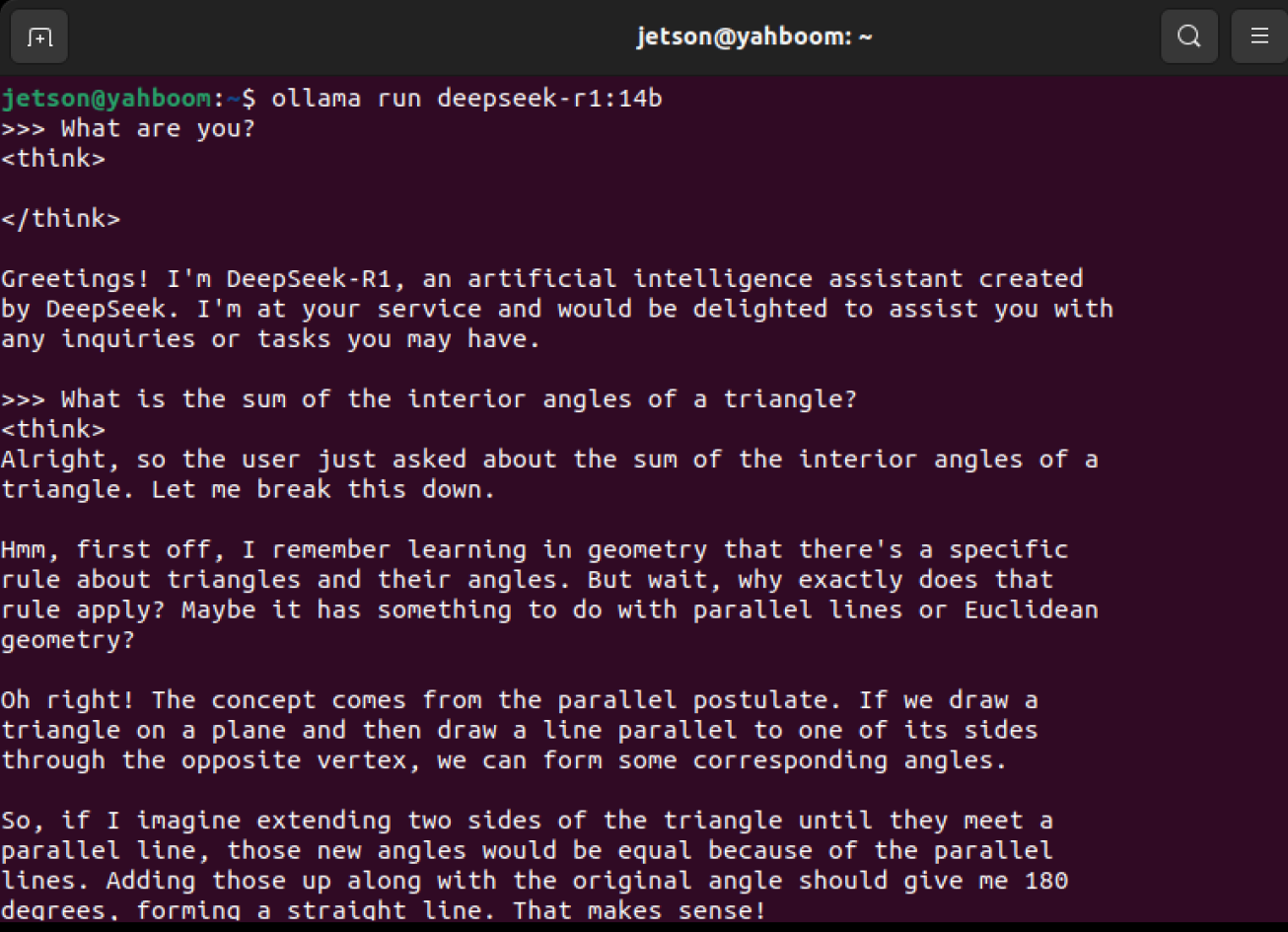Open the terminal search icon

point(1189,37)
